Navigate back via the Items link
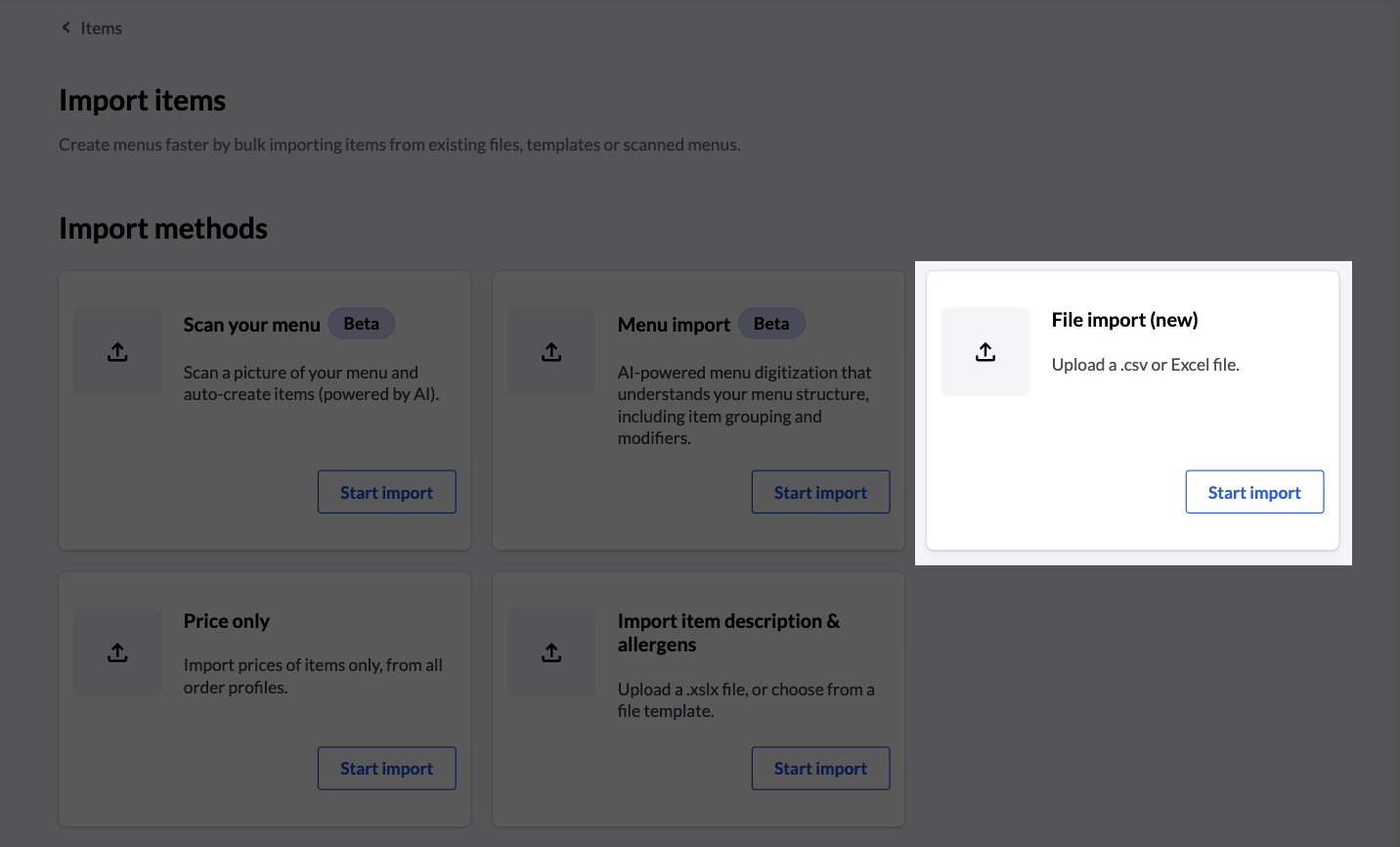 (102, 27)
